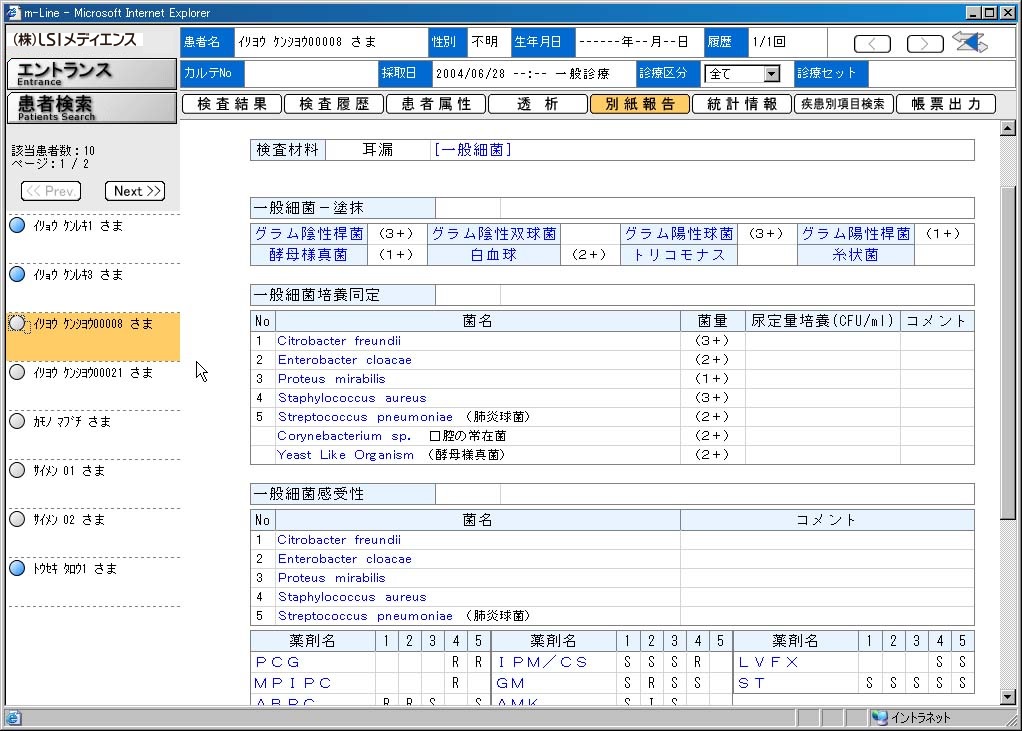Click the 患者検索 Patients Search button
The image size is (1022, 731).
(92, 108)
